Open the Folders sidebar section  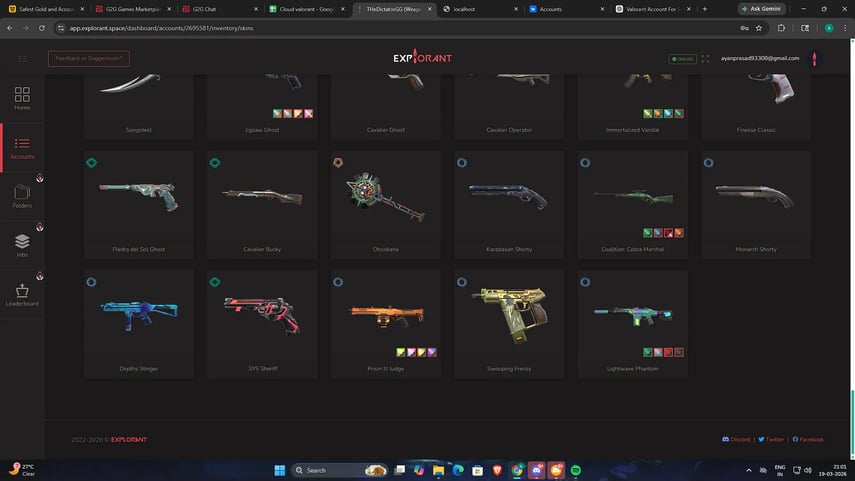pos(22,195)
